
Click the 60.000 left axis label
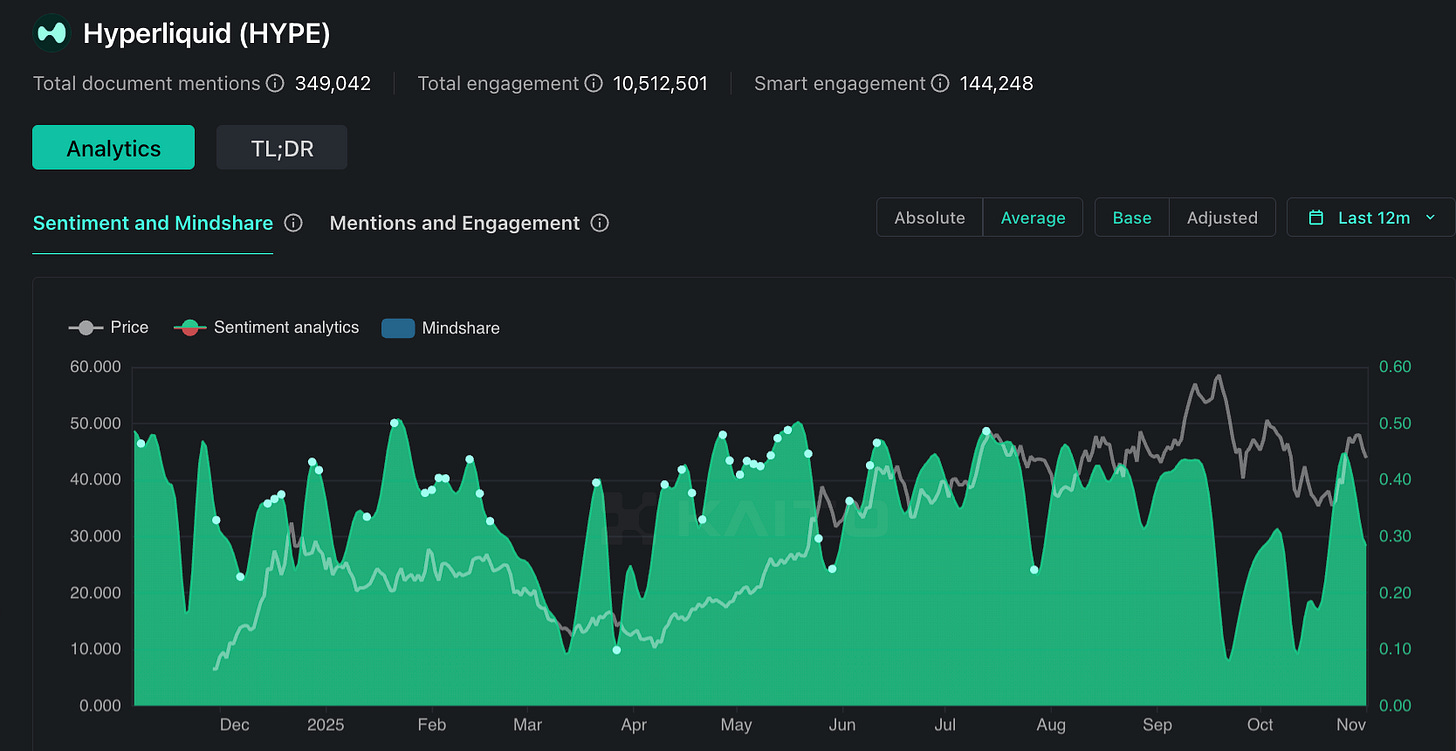click(x=95, y=367)
